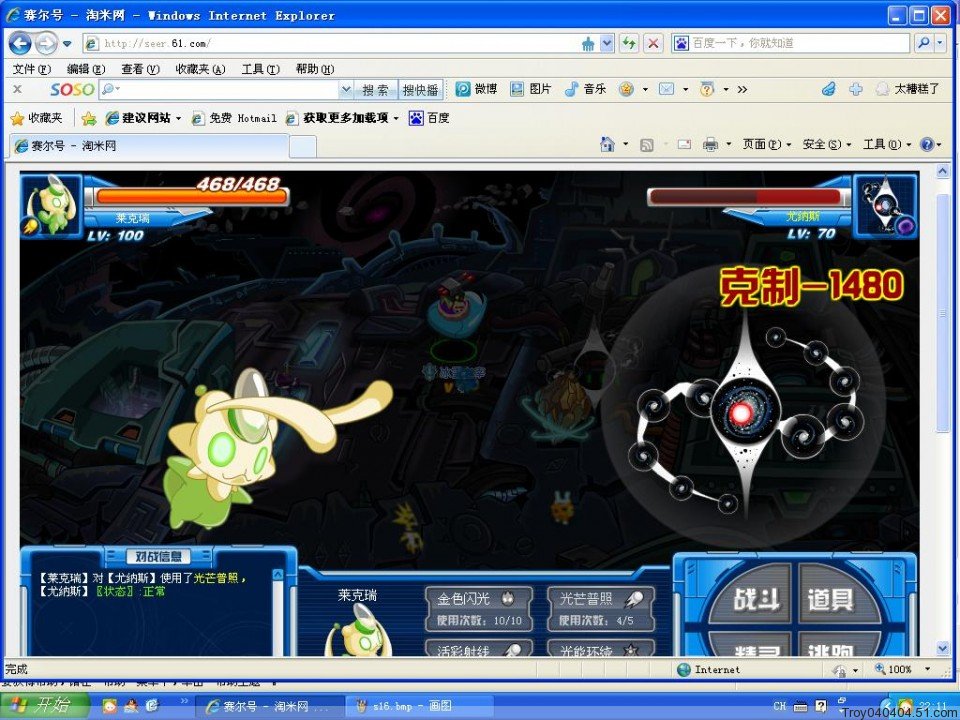This screenshot has height=720, width=960.
Task: Open the recent pages dropdown beside Forward
Action: pos(67,44)
